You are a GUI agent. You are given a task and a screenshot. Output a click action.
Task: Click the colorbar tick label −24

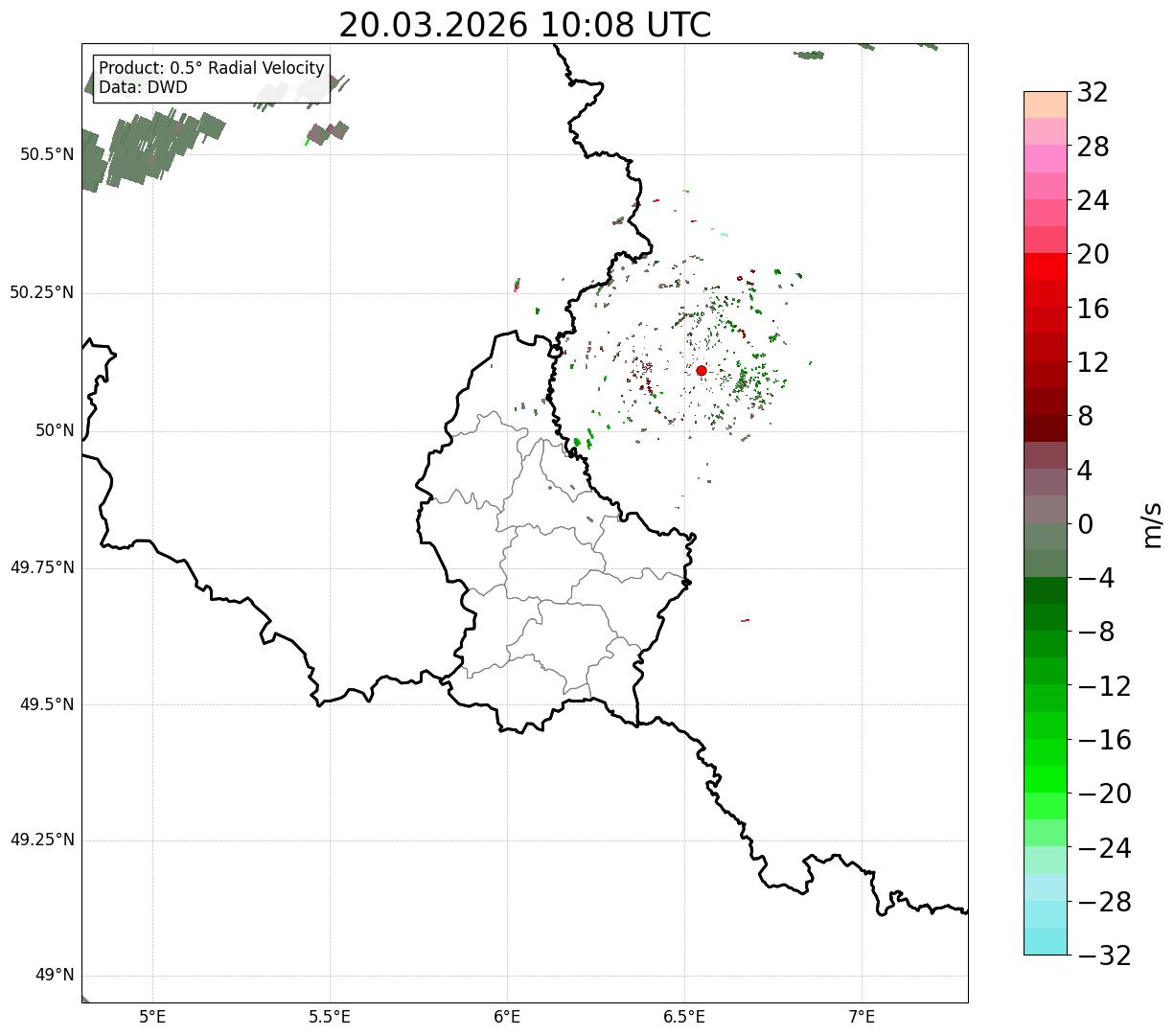click(x=1104, y=848)
